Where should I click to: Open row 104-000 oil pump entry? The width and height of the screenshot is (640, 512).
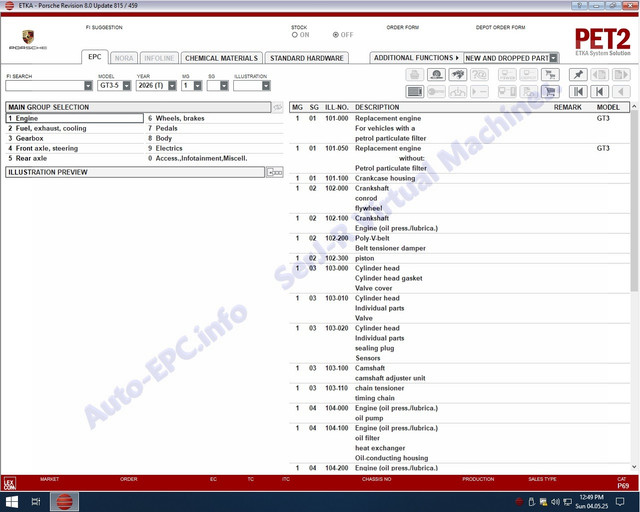pyautogui.click(x=460, y=413)
